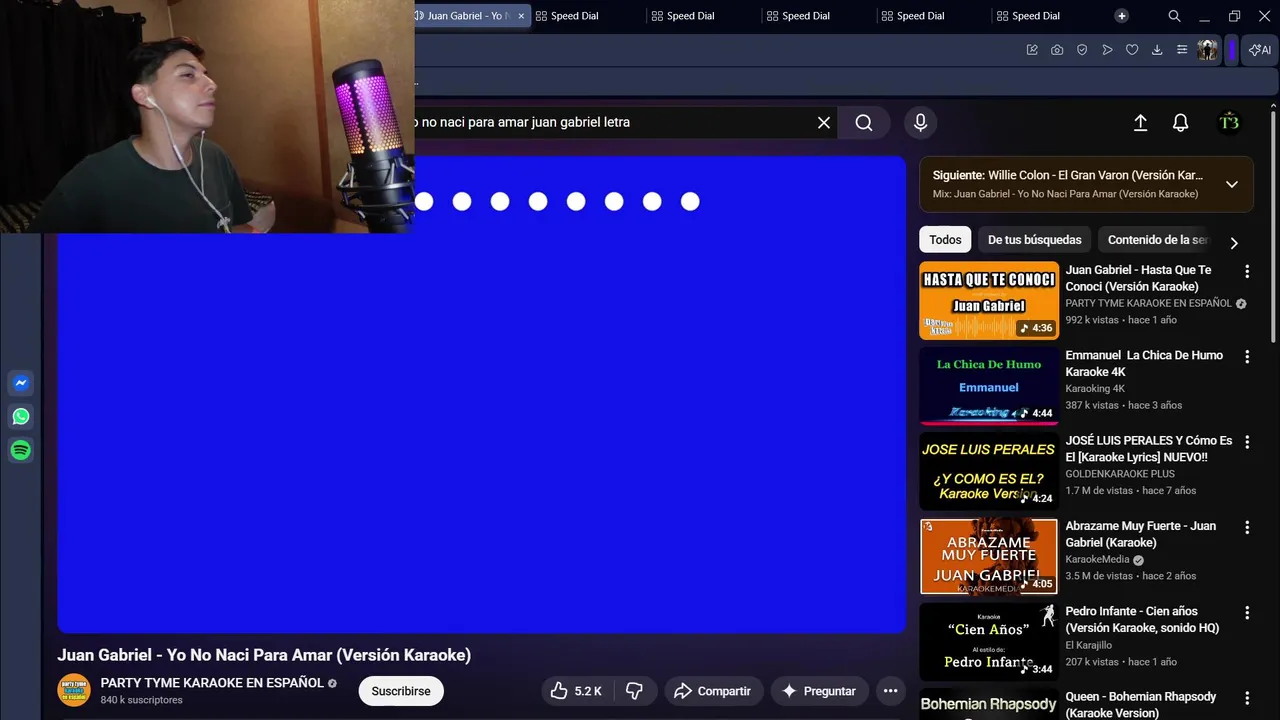Open options for Pedro Infante Cien años video
1280x720 pixels.
coord(1246,612)
